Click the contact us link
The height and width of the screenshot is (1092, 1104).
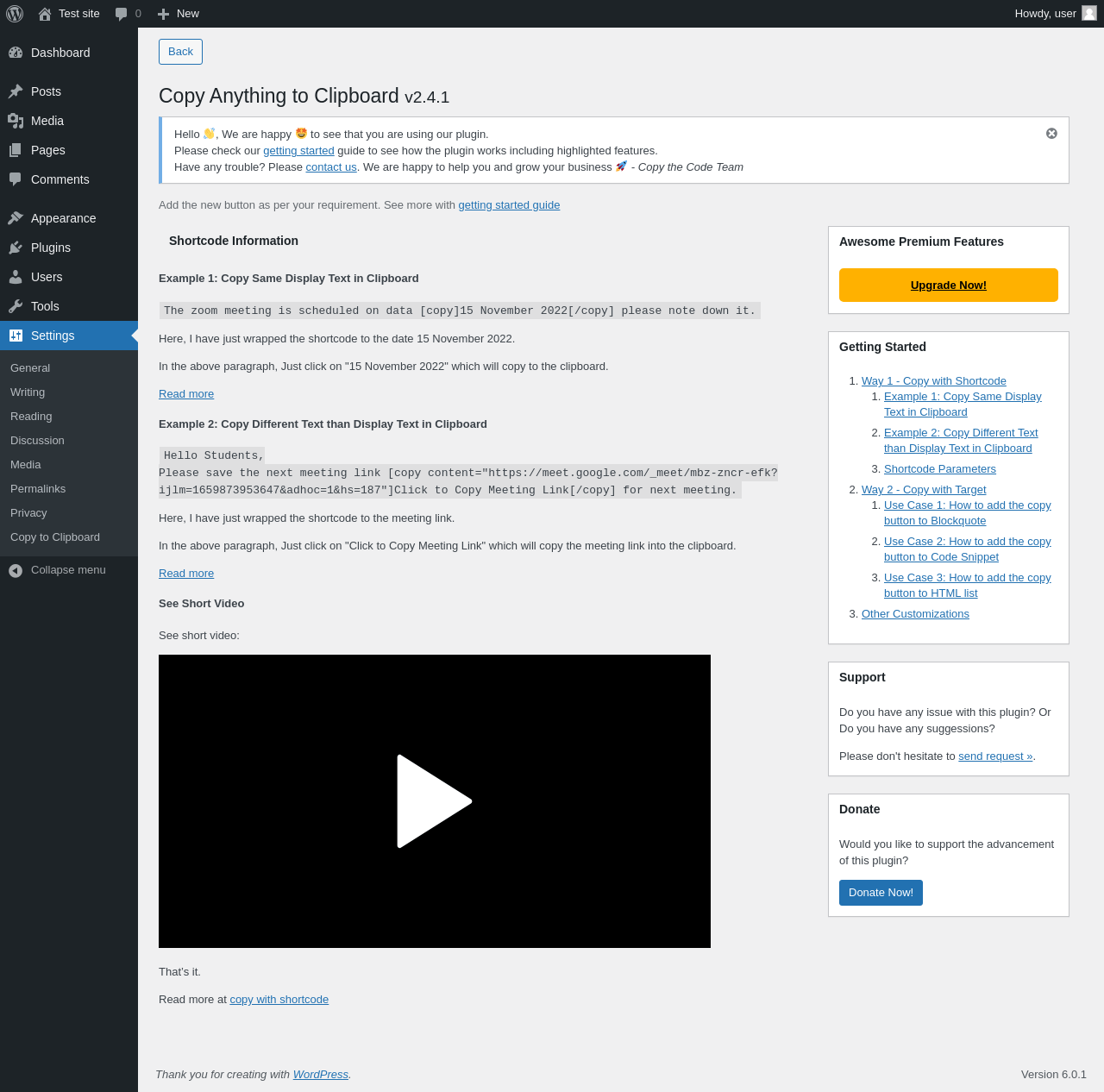(x=331, y=167)
